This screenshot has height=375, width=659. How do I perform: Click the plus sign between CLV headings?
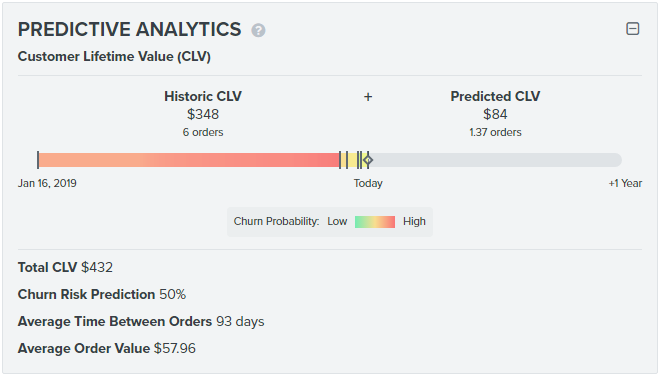[368, 97]
